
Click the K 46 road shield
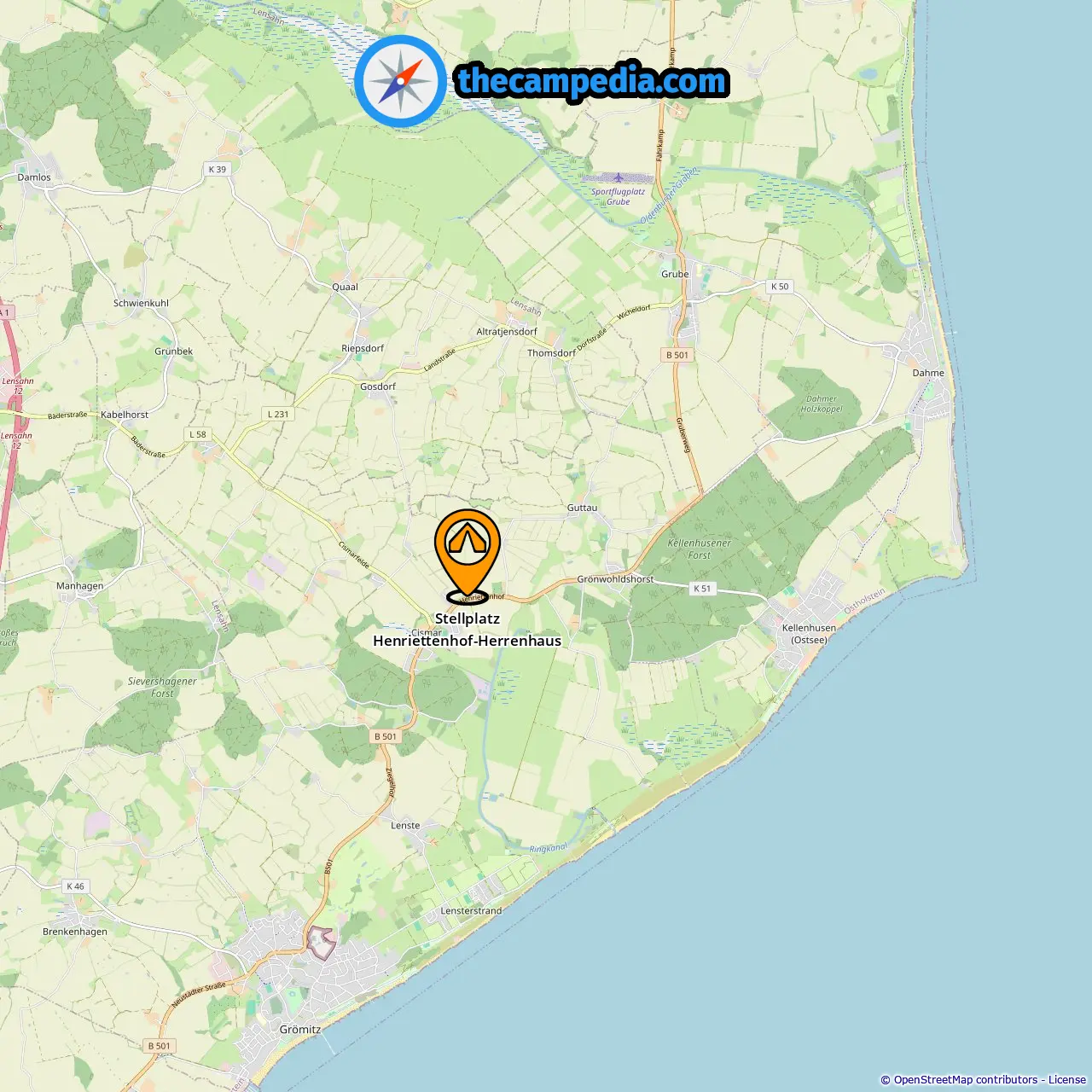(75, 886)
